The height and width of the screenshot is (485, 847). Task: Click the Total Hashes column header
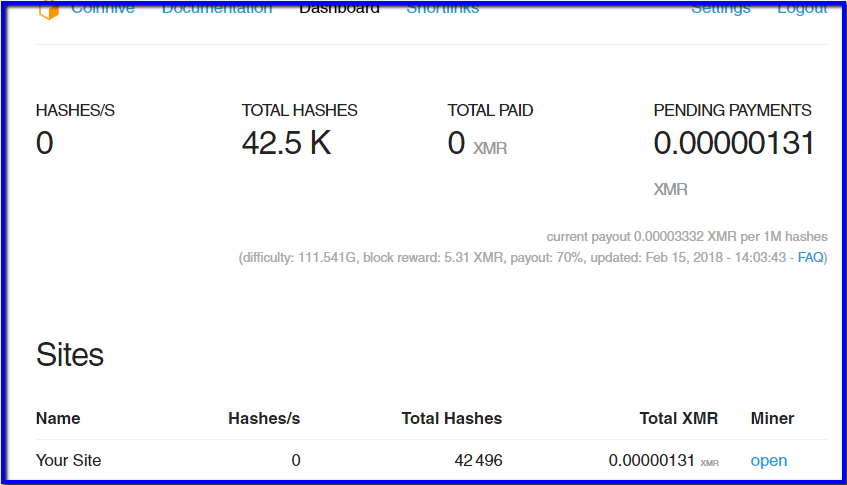click(451, 418)
